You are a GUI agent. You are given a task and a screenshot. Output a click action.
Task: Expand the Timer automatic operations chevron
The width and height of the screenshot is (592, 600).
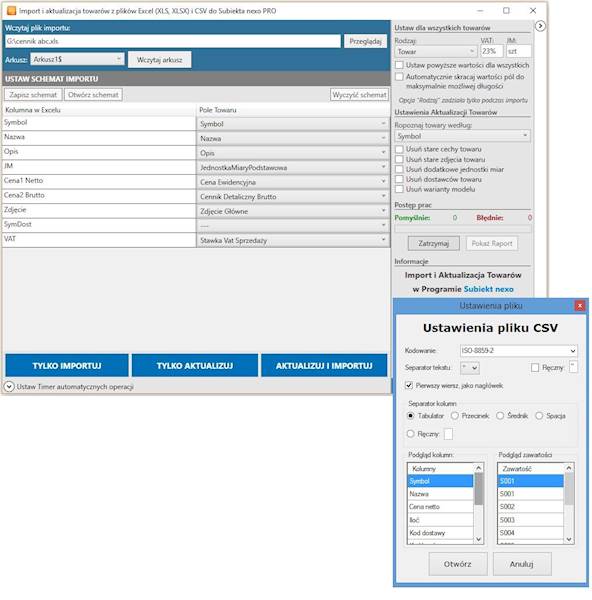[9, 386]
